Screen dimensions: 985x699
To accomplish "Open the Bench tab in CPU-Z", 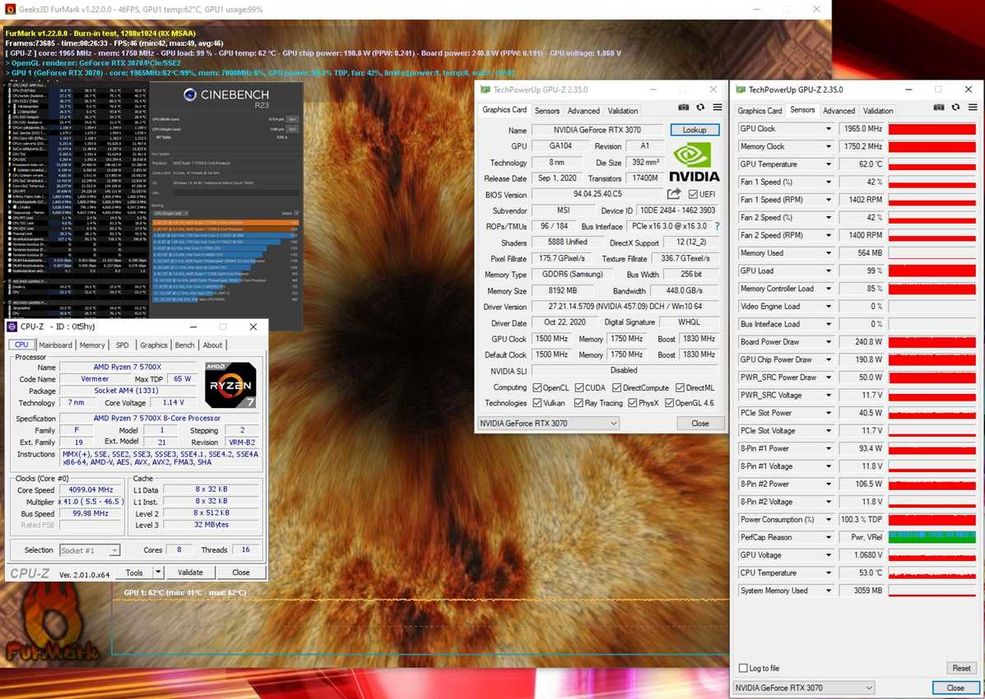I will [x=184, y=345].
